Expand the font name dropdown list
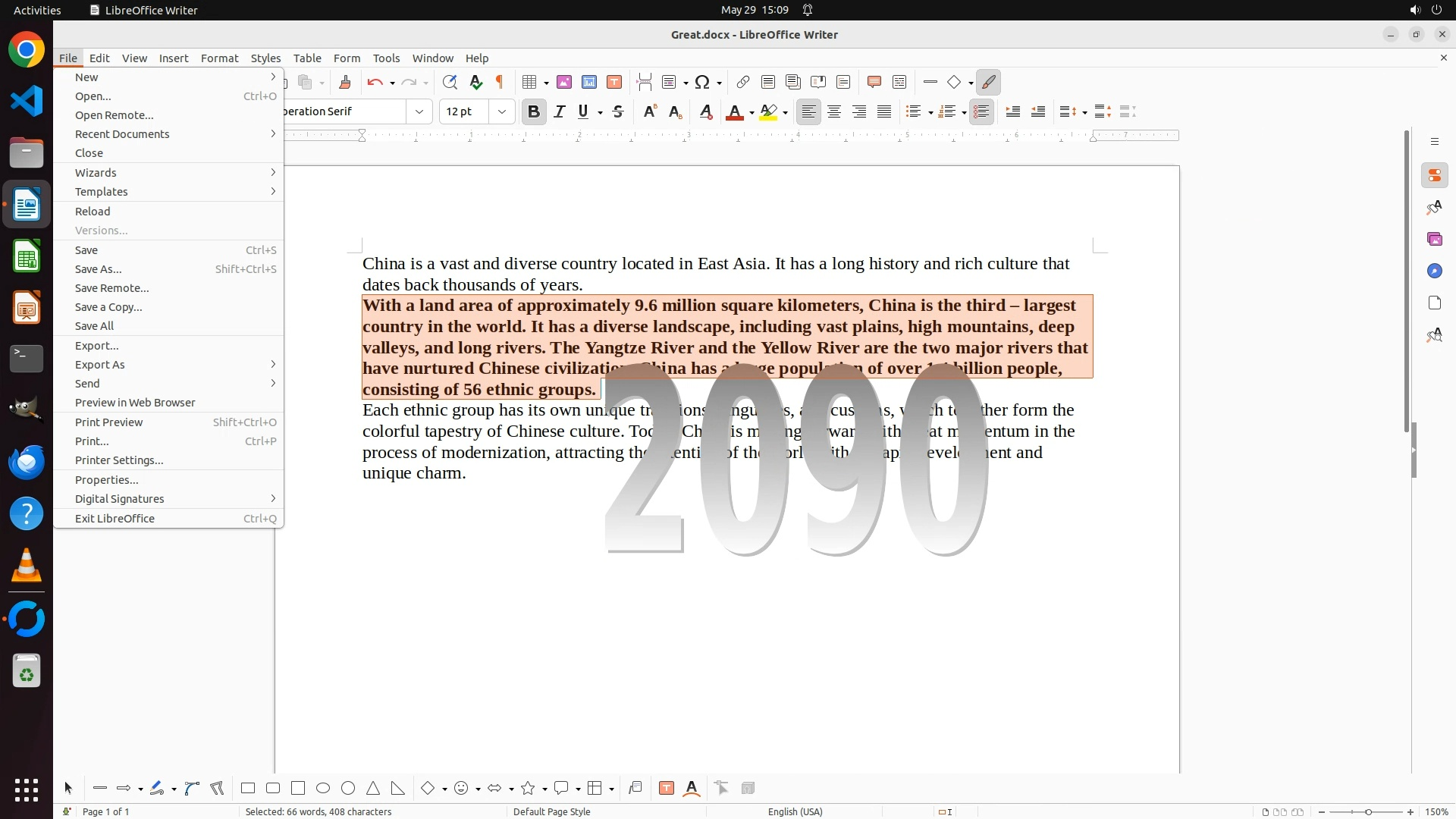This screenshot has height=819, width=1456. pyautogui.click(x=419, y=111)
